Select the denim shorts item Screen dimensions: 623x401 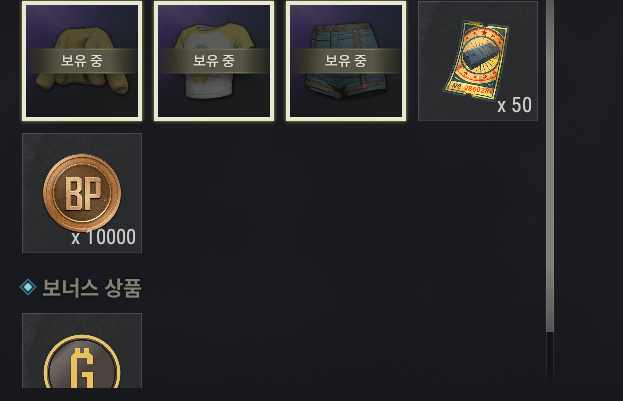346,61
